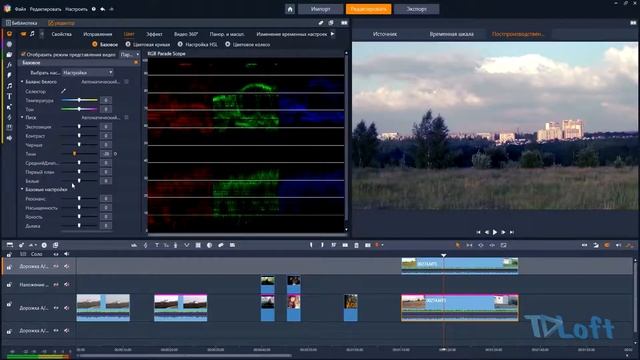640x360 pixels.
Task: Select the first clip on main track
Action: tap(103, 307)
